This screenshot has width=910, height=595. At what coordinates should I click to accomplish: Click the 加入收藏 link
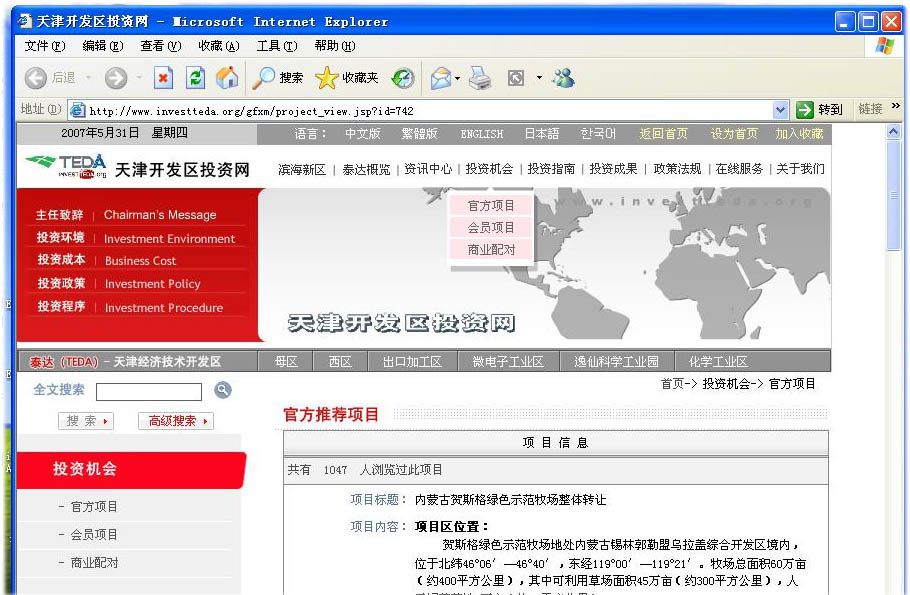(799, 134)
